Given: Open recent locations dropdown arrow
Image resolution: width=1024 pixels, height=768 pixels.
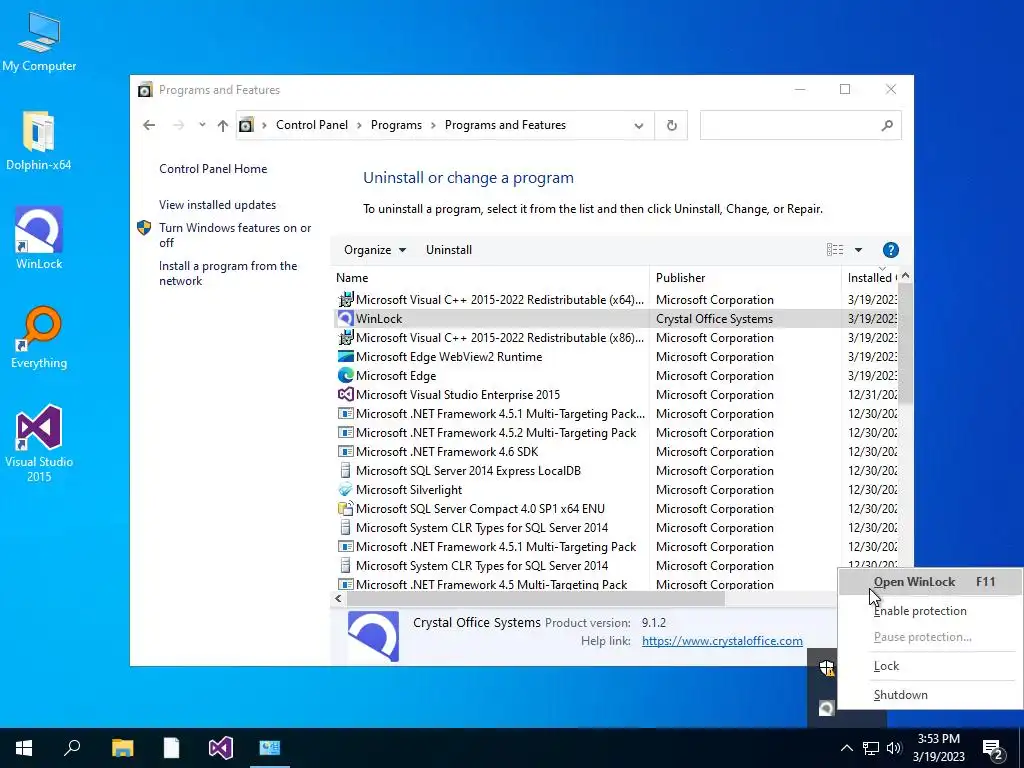Looking at the screenshot, I should point(202,125).
